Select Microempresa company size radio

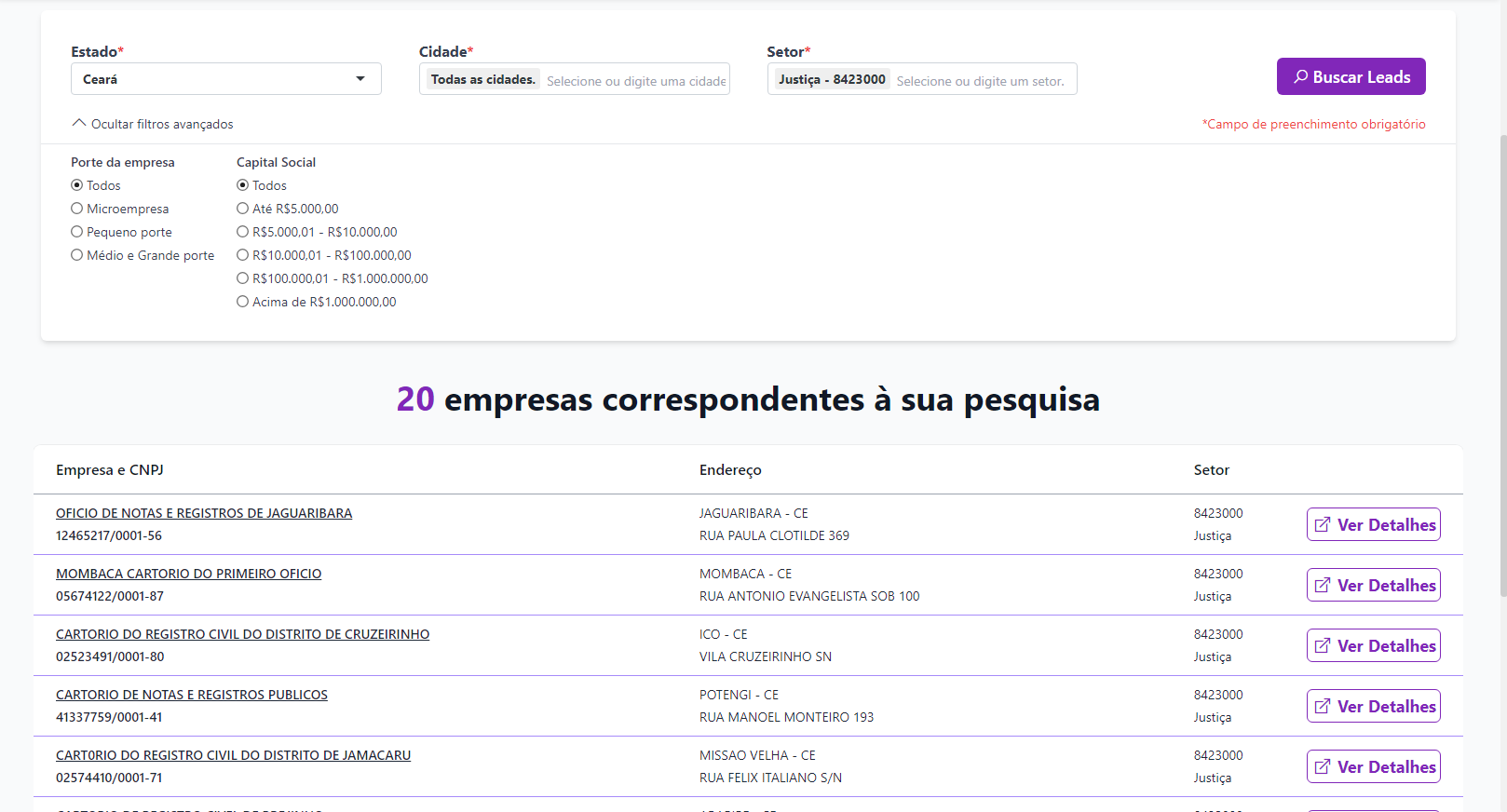tap(77, 209)
